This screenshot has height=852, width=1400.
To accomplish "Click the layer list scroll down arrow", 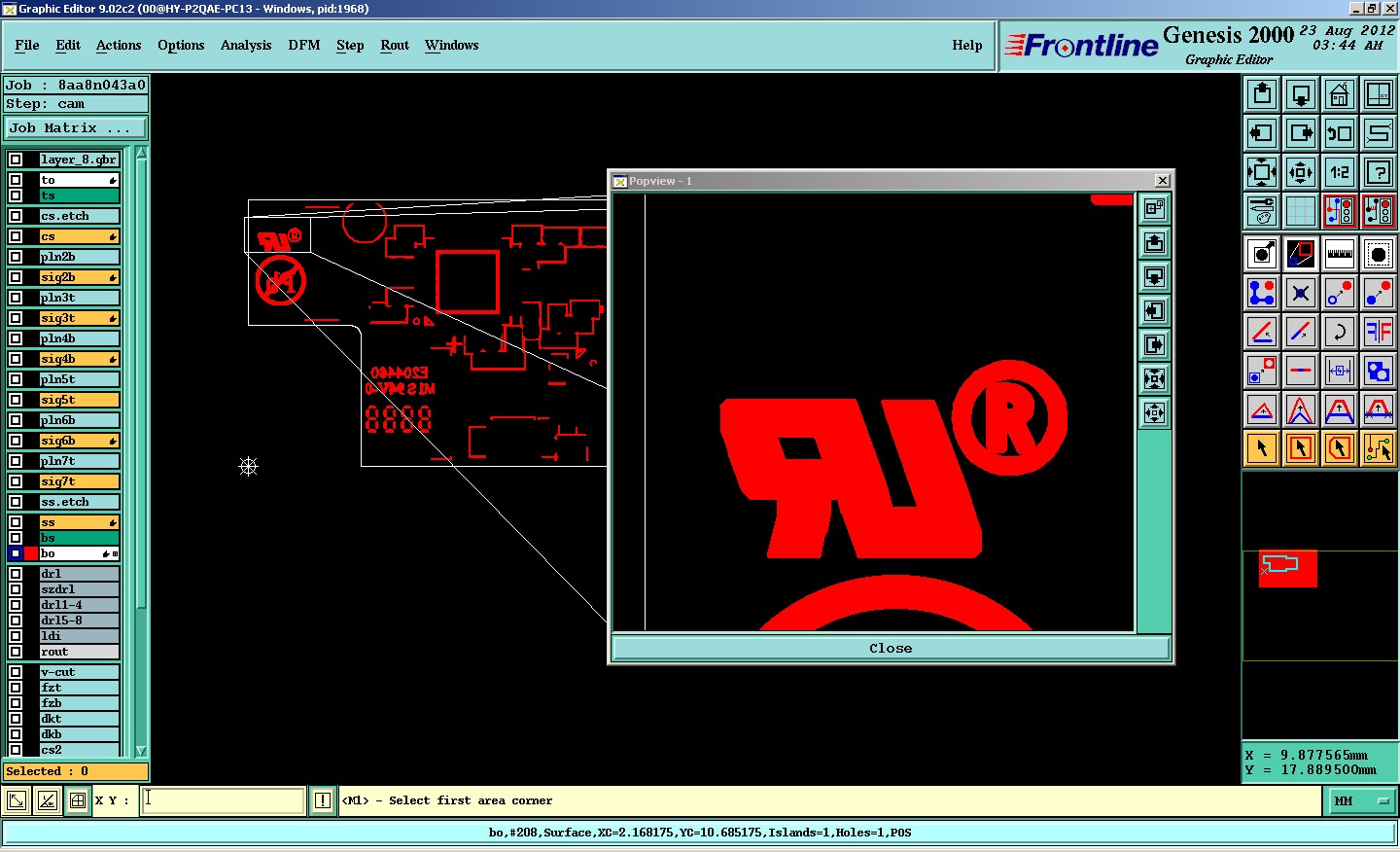I will click(141, 751).
